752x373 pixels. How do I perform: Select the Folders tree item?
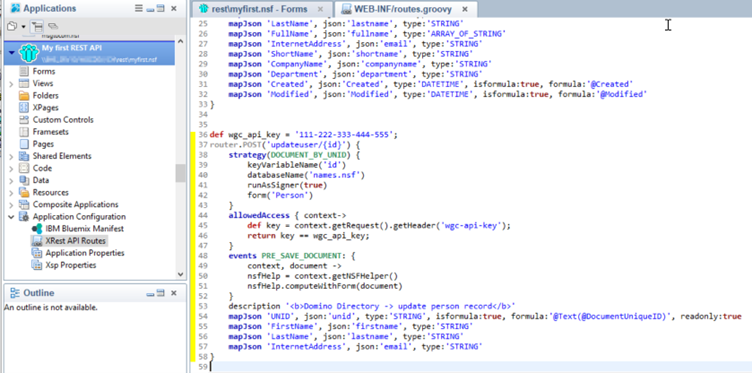[46, 95]
